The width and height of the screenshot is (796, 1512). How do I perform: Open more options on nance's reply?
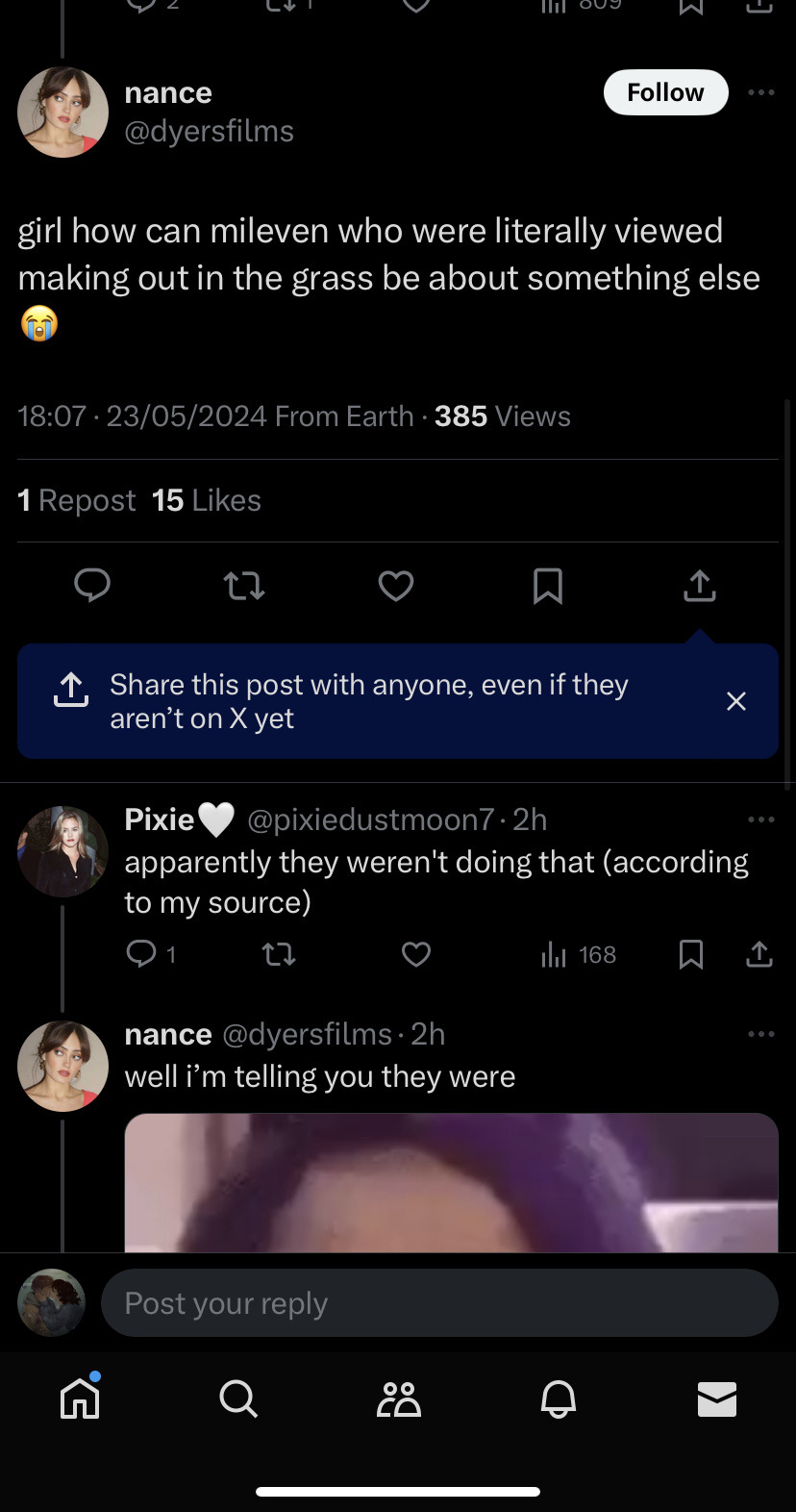(760, 1034)
